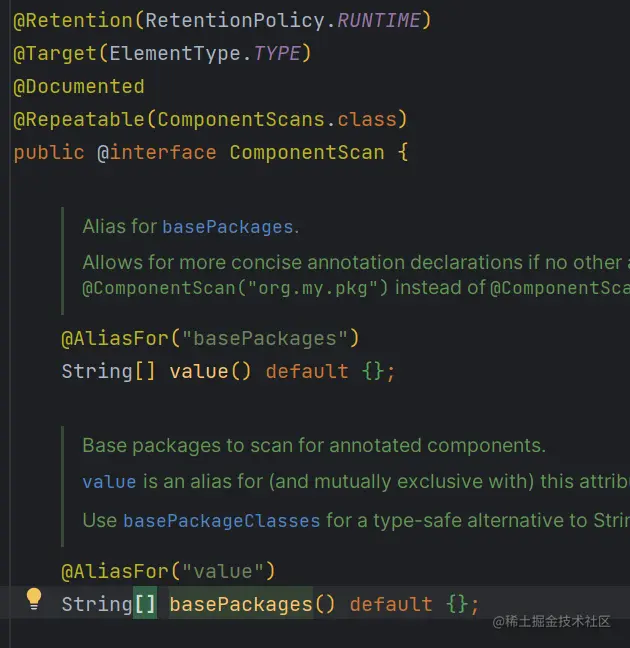Click @AliasFor("value") annotation
630x648 pixels.
coord(168,572)
